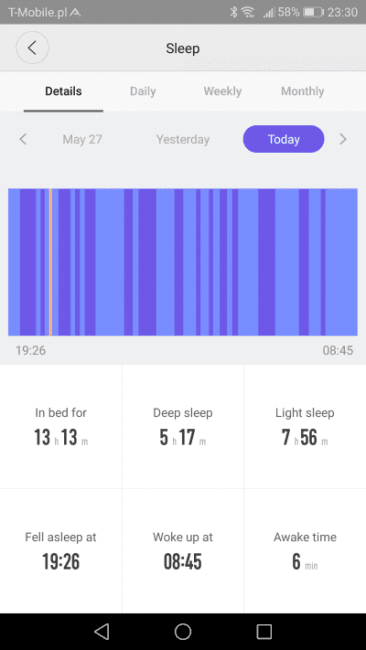Viewport: 366px width, 650px height.
Task: Switch to the Weekly tab
Action: click(x=223, y=91)
